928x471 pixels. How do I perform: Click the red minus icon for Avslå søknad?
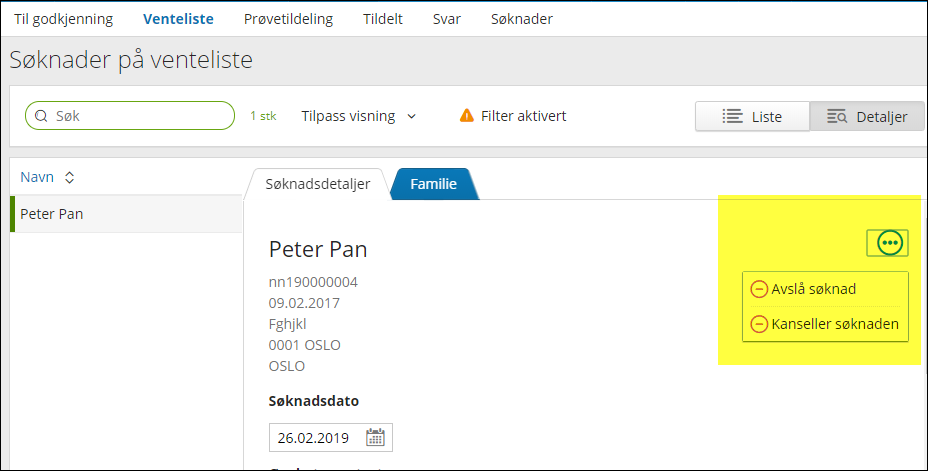759,289
